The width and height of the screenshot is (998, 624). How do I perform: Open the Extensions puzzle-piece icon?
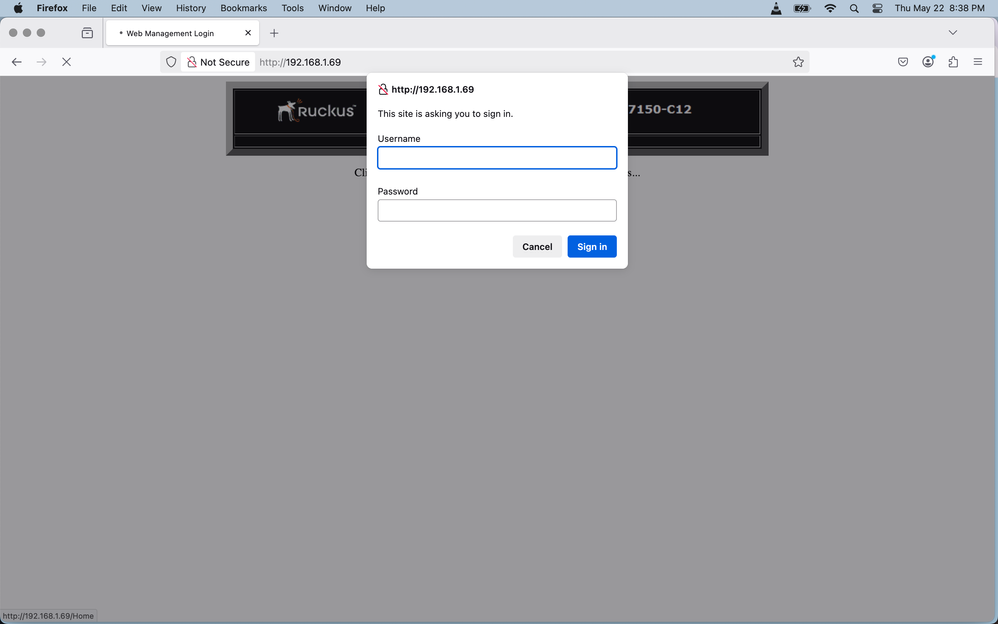pos(953,62)
